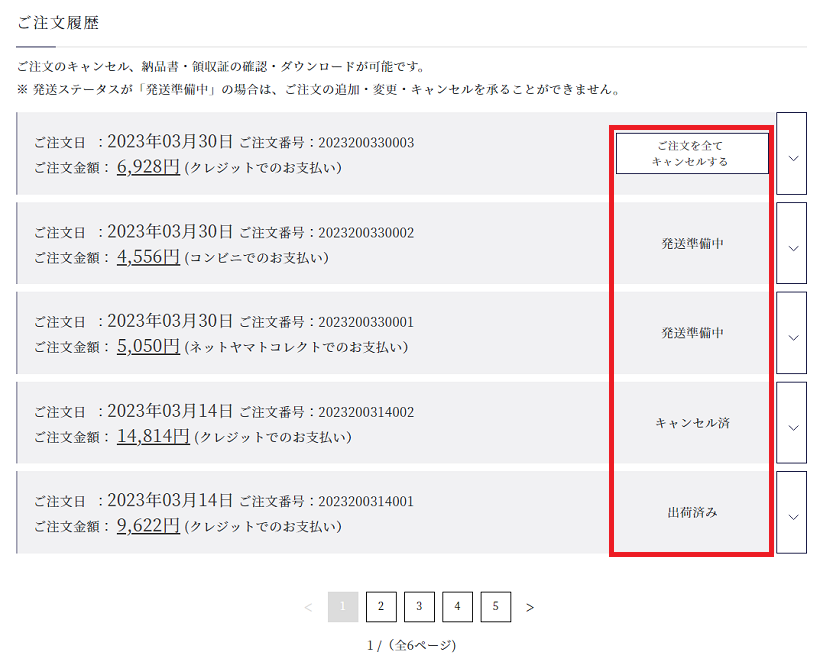Expand the shipped order 2023200314001 chevron
This screenshot has width=820, height=665.
point(791,512)
